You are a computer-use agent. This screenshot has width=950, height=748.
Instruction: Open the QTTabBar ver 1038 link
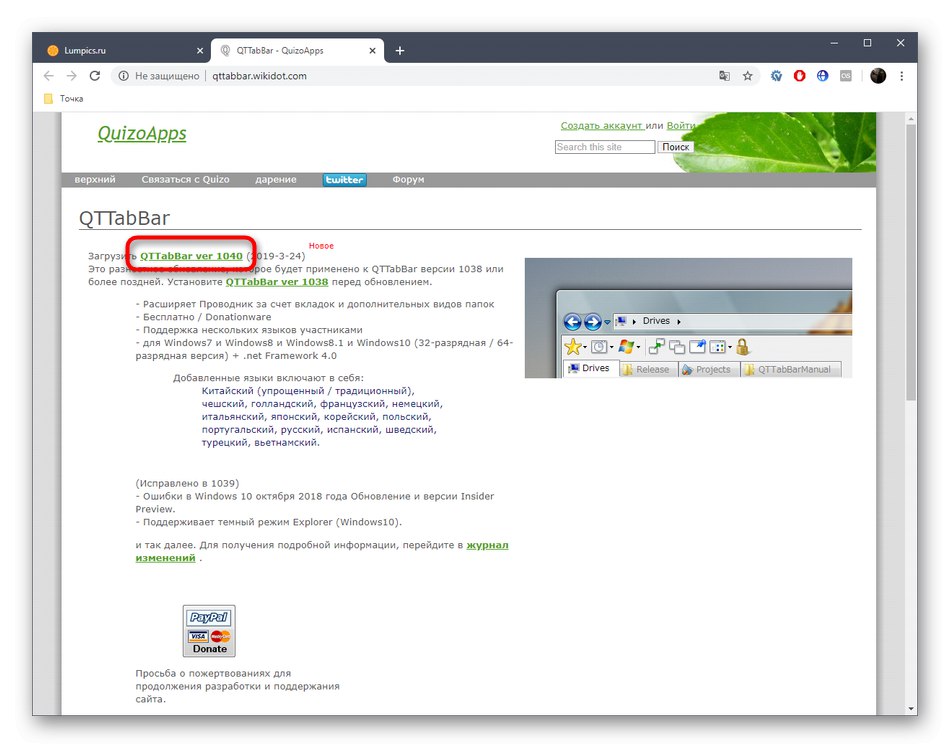point(277,282)
